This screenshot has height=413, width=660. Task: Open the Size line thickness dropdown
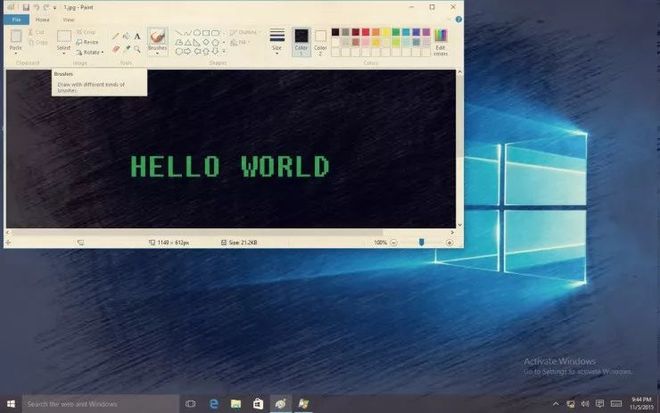[x=277, y=41]
